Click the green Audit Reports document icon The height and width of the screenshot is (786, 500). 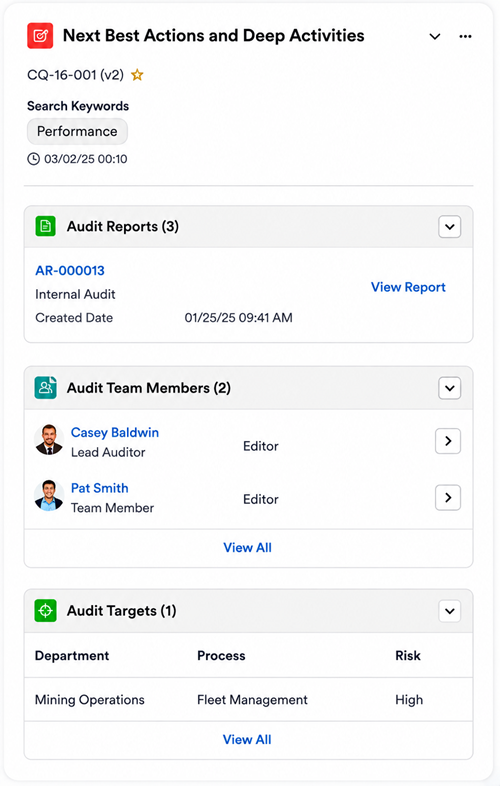coord(46,227)
